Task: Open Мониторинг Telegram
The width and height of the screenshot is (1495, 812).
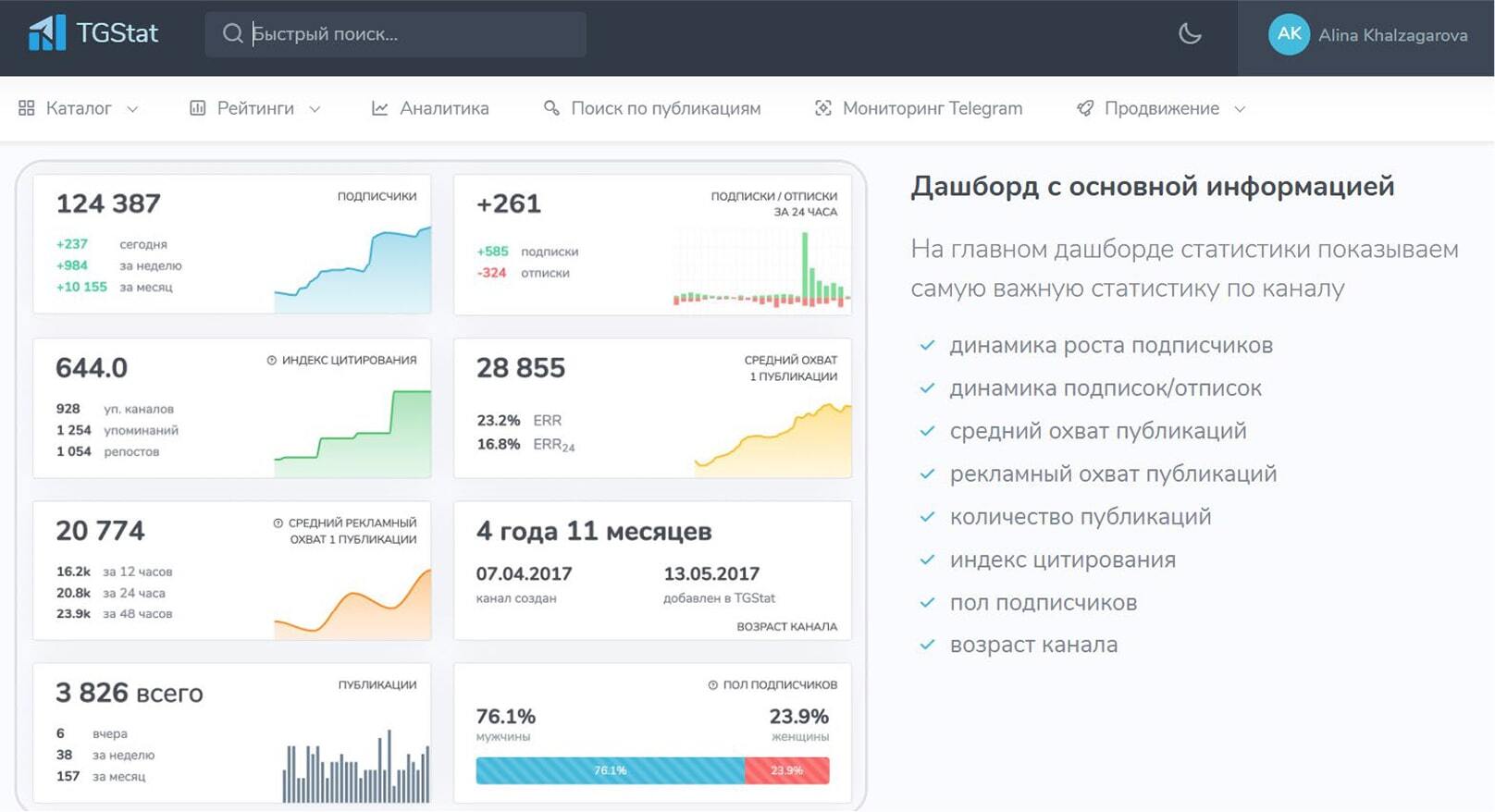Action: click(x=919, y=108)
